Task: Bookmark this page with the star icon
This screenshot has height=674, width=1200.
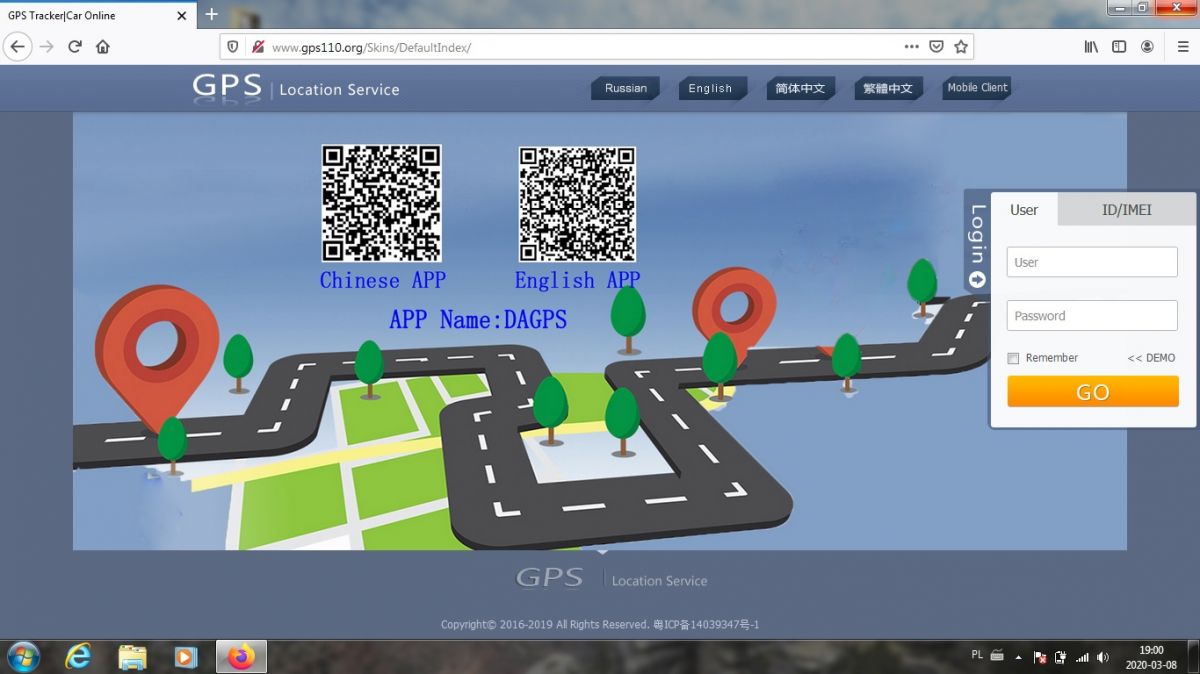Action: tap(961, 47)
